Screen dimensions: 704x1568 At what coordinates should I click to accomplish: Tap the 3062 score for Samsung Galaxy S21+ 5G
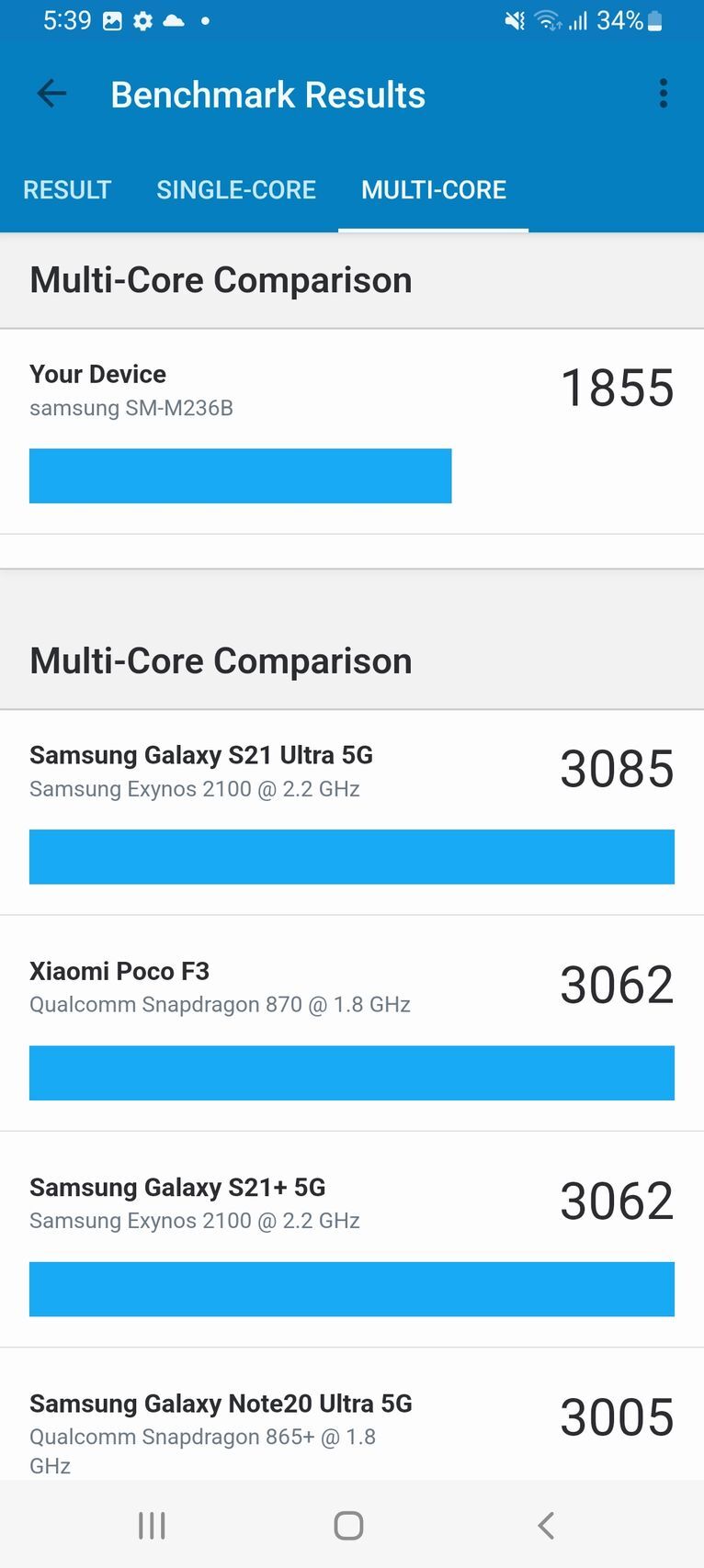(617, 1200)
